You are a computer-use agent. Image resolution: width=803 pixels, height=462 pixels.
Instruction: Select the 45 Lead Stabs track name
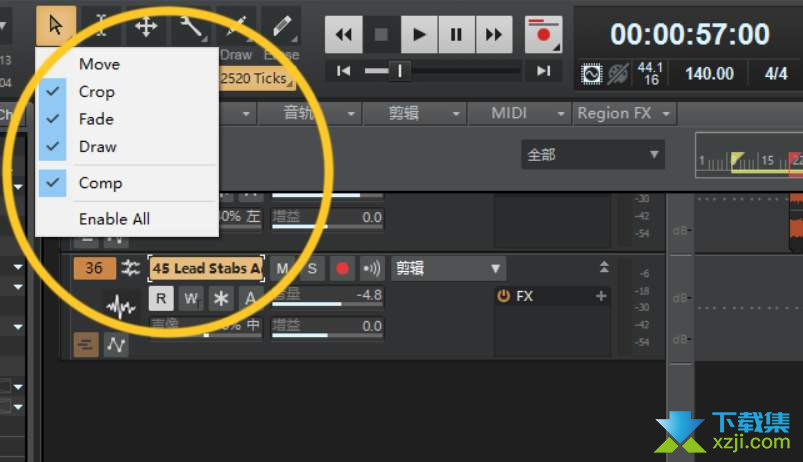click(206, 268)
